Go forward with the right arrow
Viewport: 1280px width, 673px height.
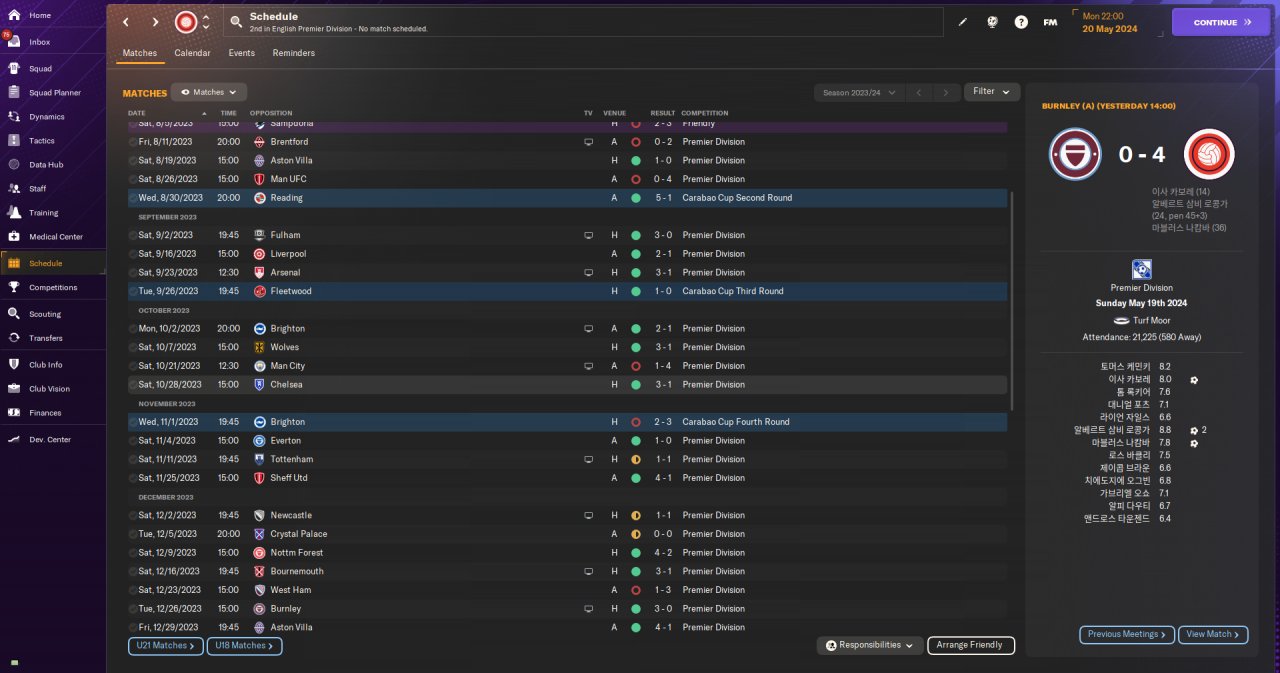155,22
